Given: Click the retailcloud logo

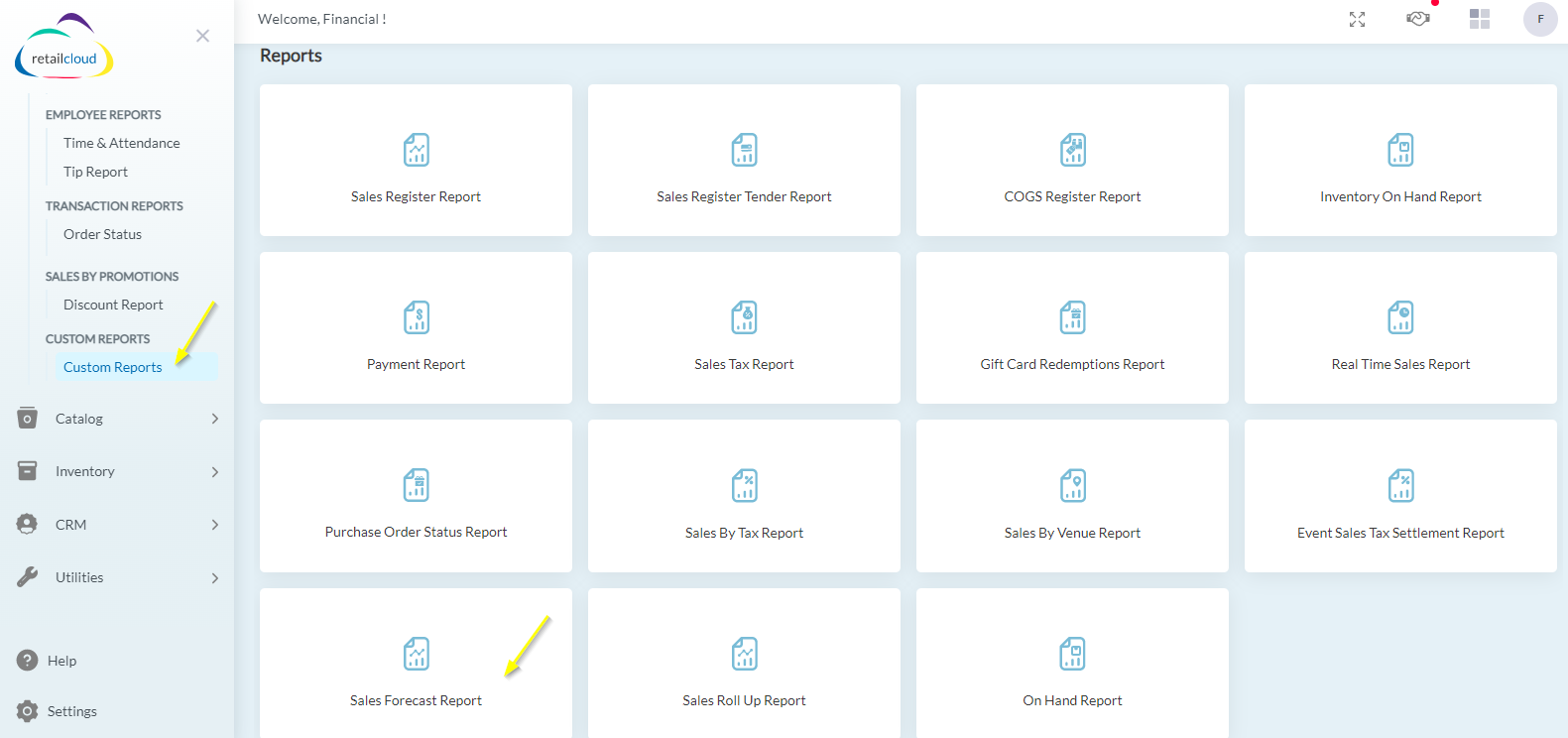Looking at the screenshot, I should (x=63, y=48).
